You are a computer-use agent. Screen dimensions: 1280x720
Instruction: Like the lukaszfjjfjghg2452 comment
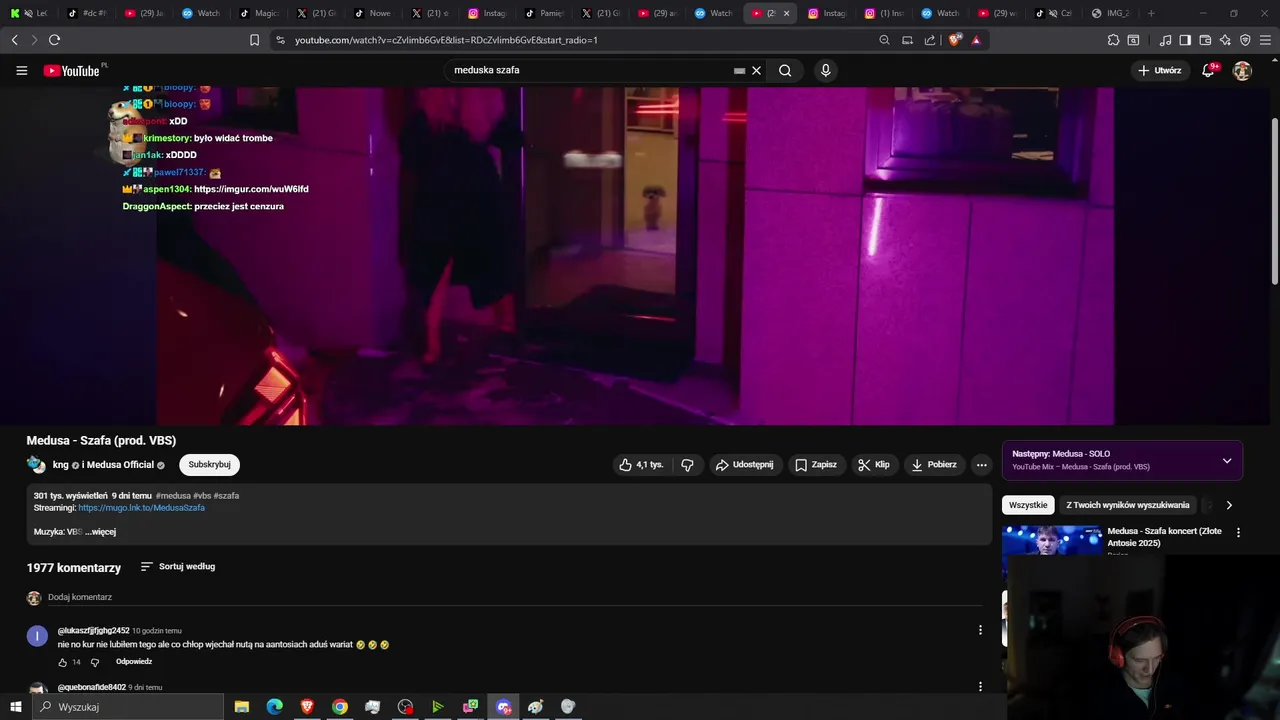(63, 662)
